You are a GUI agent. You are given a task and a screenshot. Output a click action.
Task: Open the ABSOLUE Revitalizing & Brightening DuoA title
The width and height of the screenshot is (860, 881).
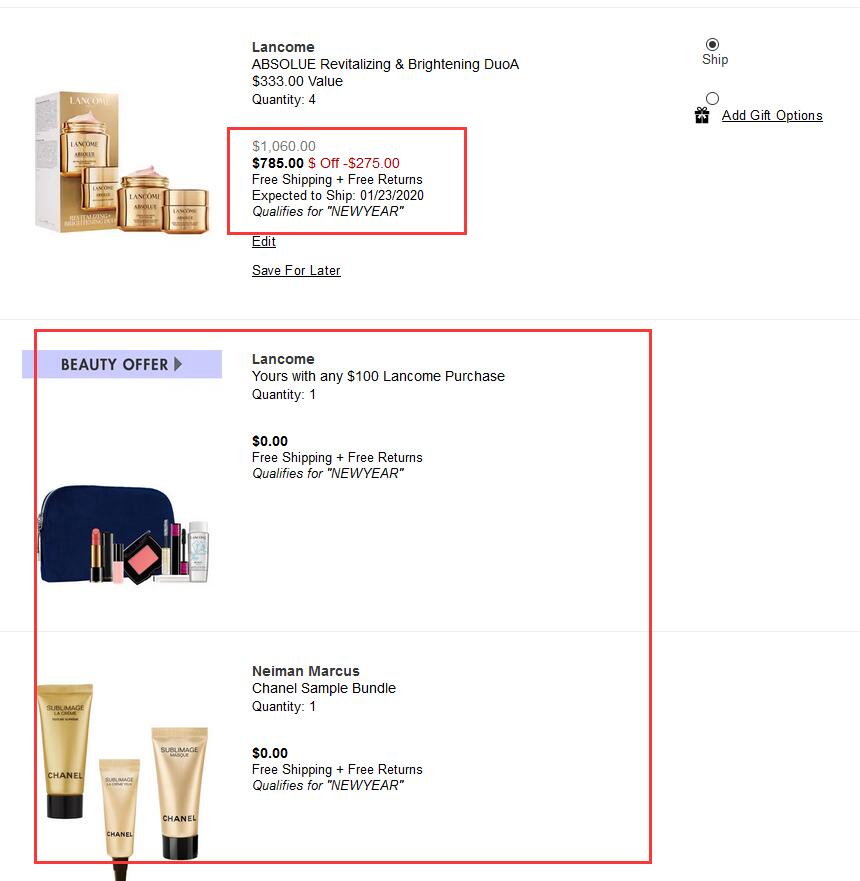pos(385,64)
